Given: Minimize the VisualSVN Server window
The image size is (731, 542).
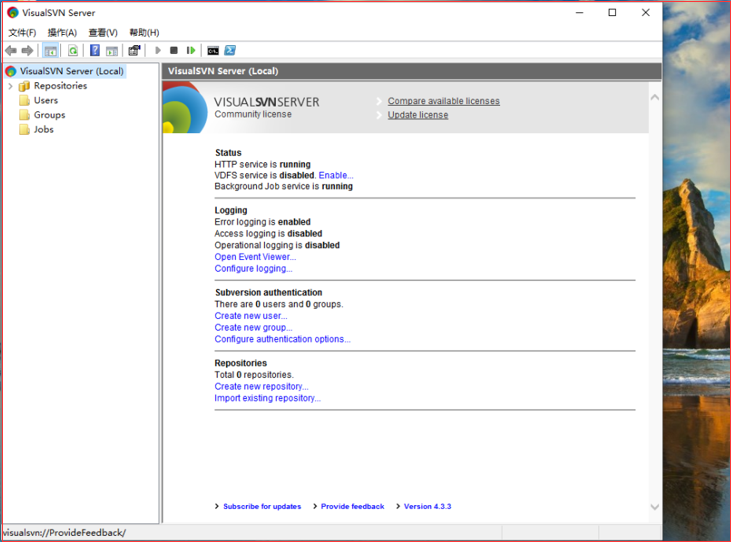Looking at the screenshot, I should tap(579, 13).
